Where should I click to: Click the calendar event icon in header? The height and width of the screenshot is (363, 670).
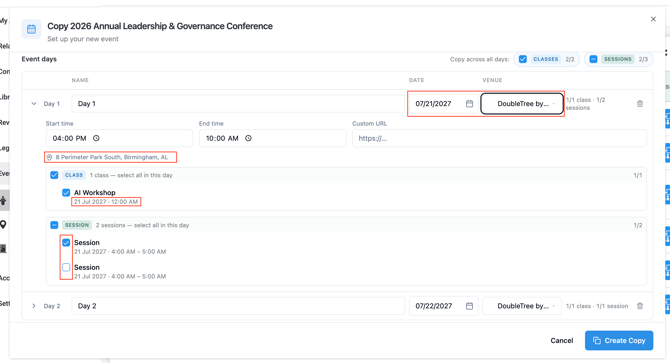tap(31, 29)
